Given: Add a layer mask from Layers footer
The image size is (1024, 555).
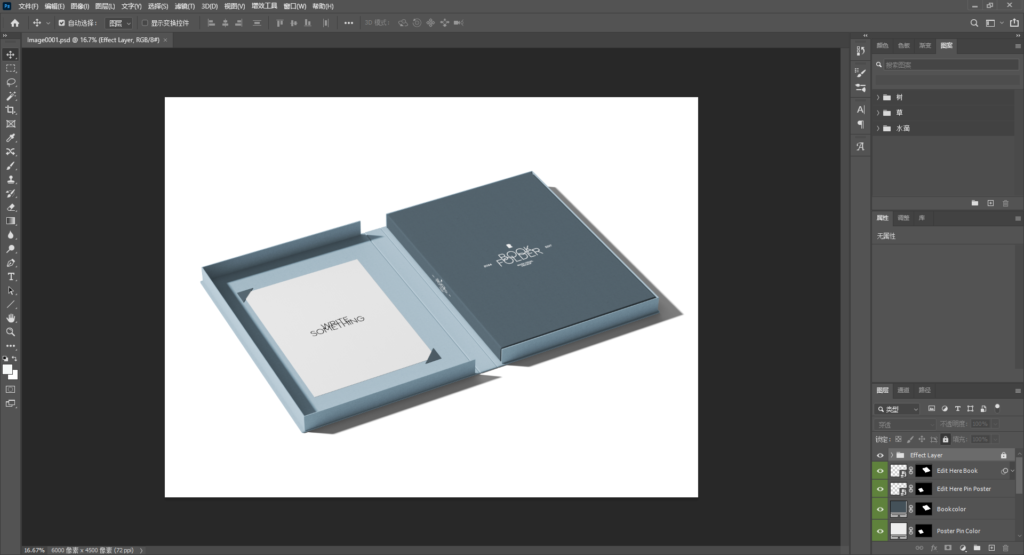Looking at the screenshot, I should pyautogui.click(x=948, y=548).
